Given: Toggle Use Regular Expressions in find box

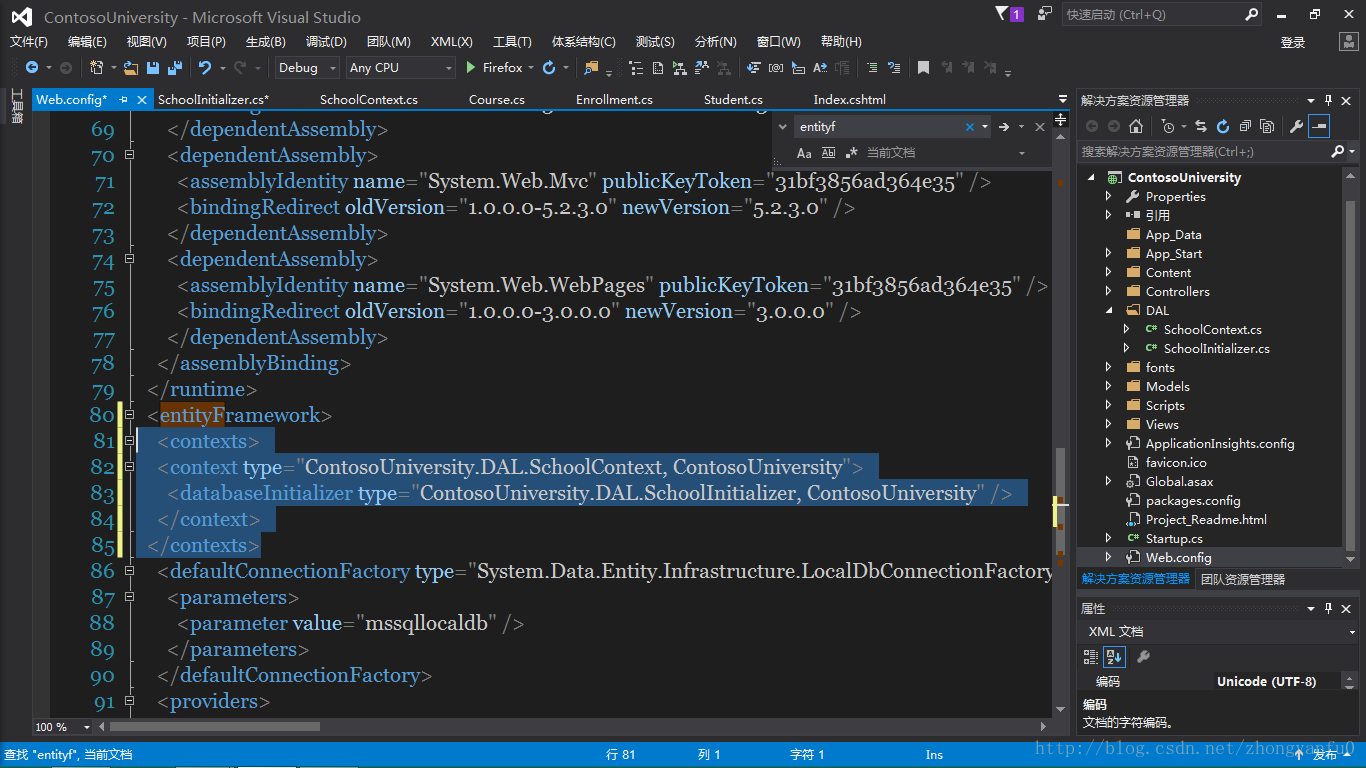Looking at the screenshot, I should tap(852, 153).
